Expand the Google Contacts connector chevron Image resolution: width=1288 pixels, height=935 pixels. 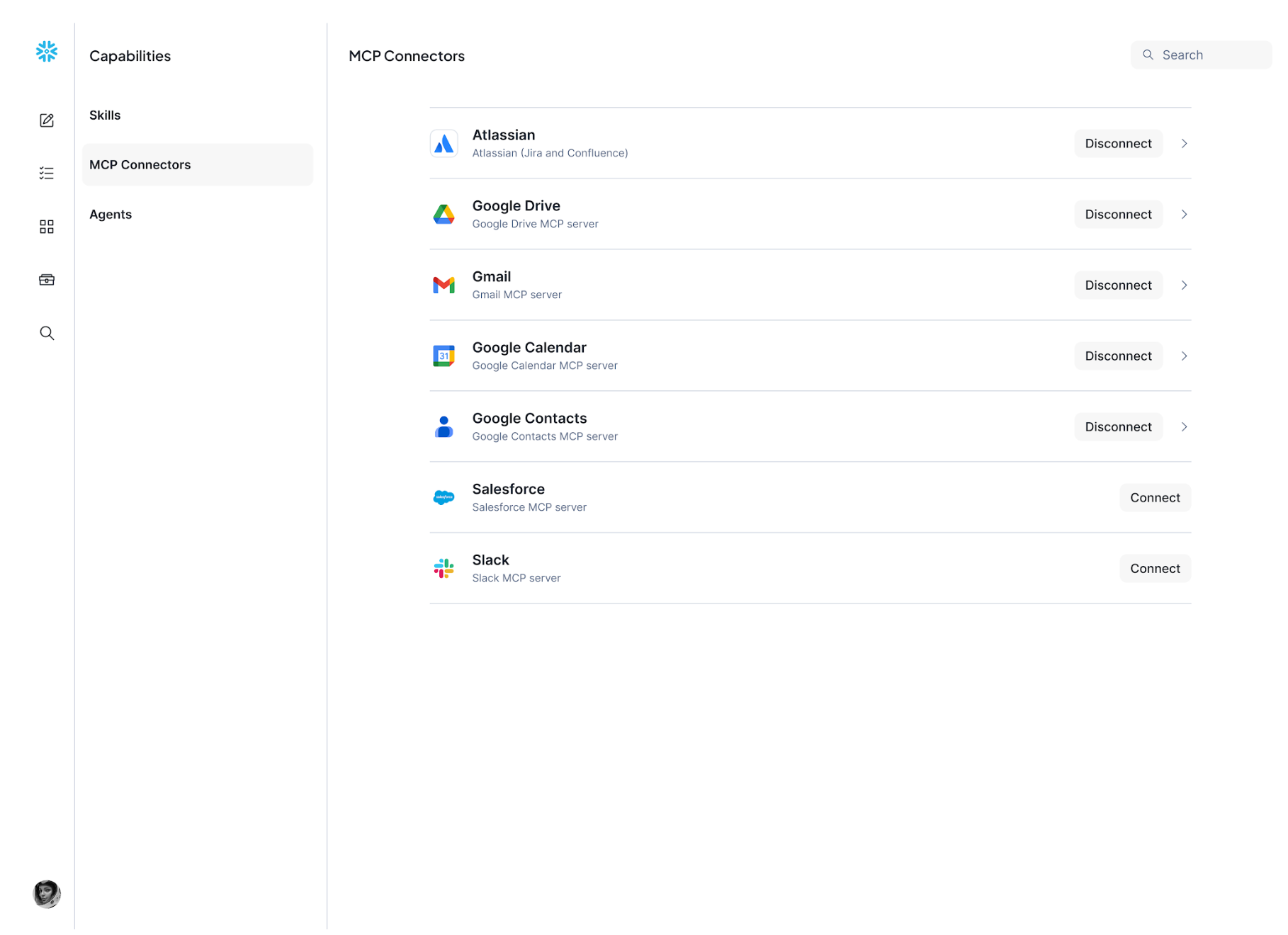tap(1185, 427)
